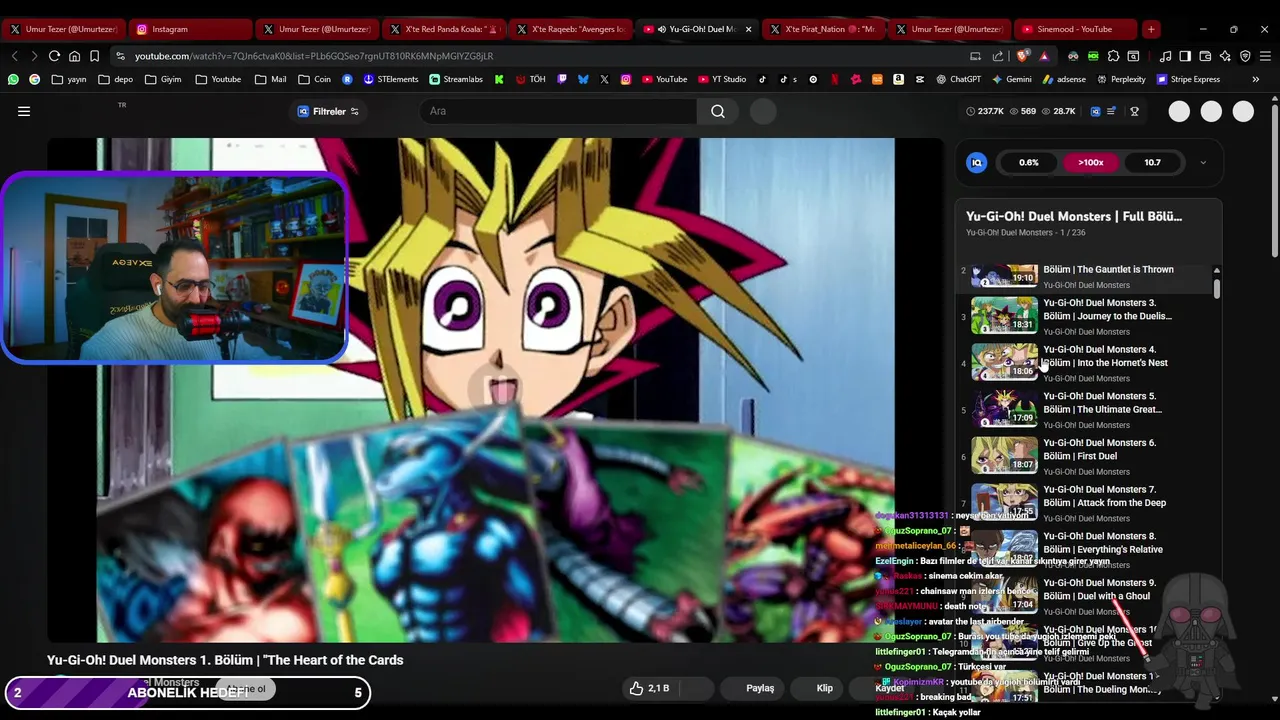This screenshot has width=1280, height=720.
Task: Open the Gemini bookmark
Action: 1011,79
